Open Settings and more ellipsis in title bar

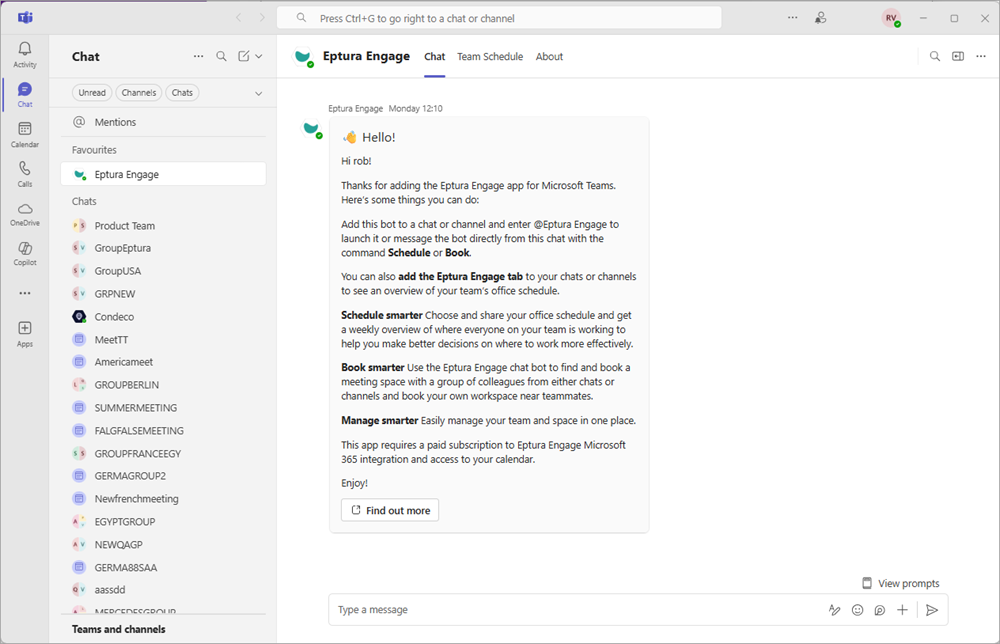(x=793, y=18)
